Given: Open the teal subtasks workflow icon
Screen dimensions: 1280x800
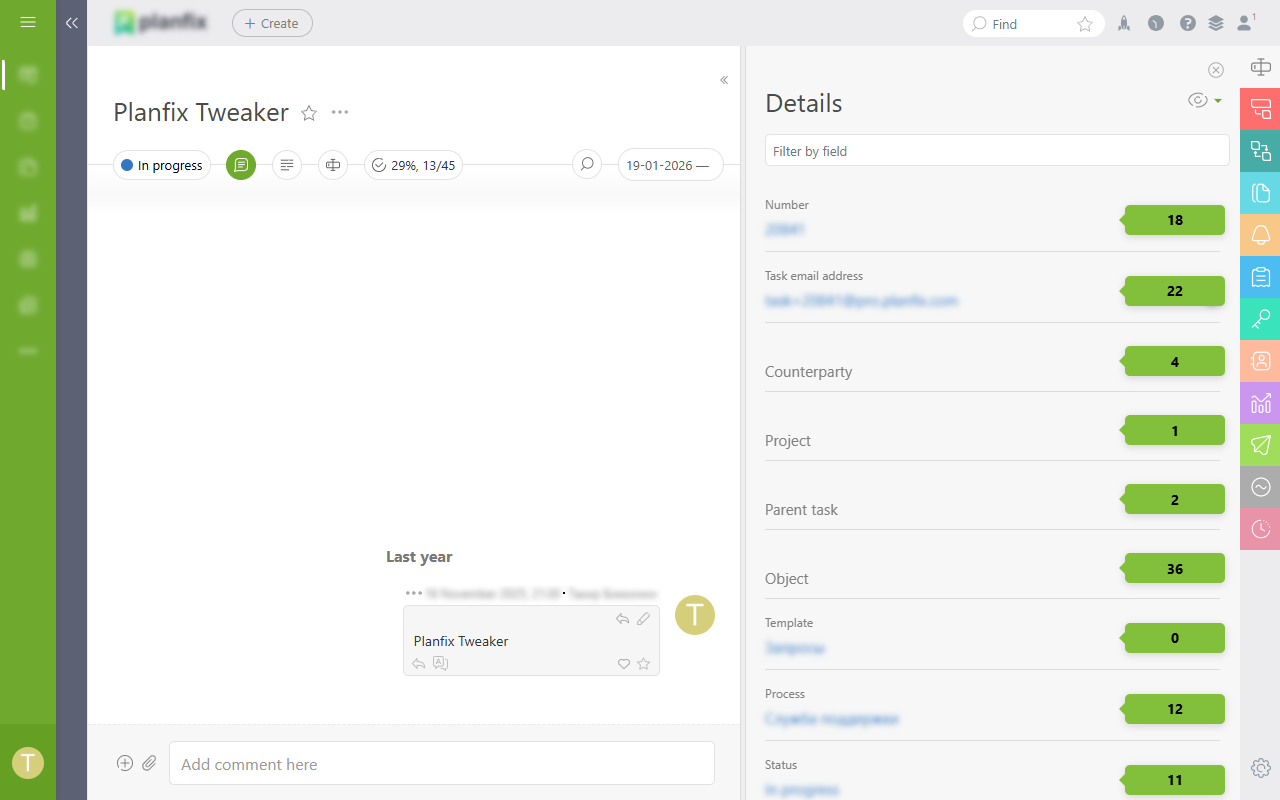Looking at the screenshot, I should [x=1260, y=151].
